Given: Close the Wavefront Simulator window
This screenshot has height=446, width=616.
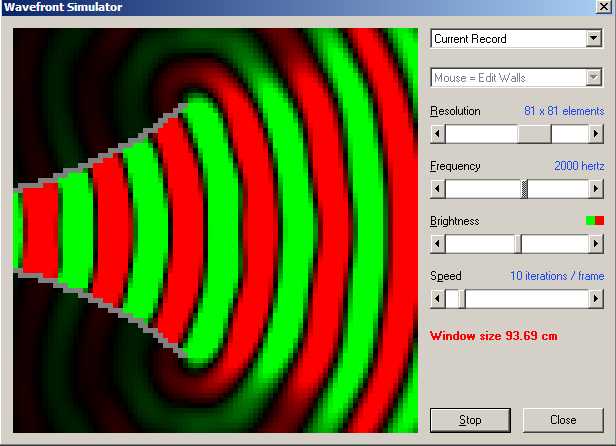Looking at the screenshot, I should click(604, 7).
